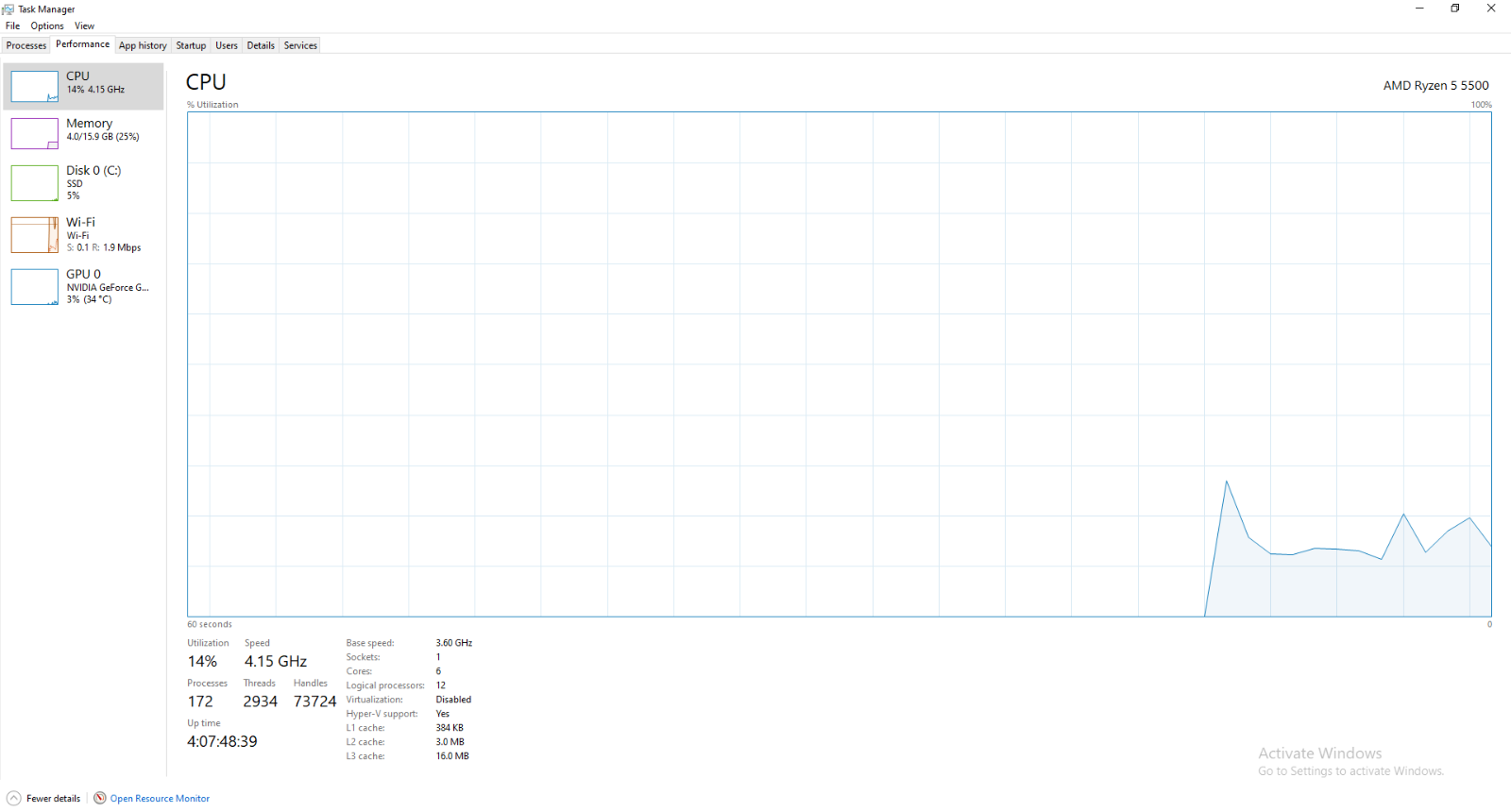Open the View menu
The height and width of the screenshot is (812, 1511).
84,25
